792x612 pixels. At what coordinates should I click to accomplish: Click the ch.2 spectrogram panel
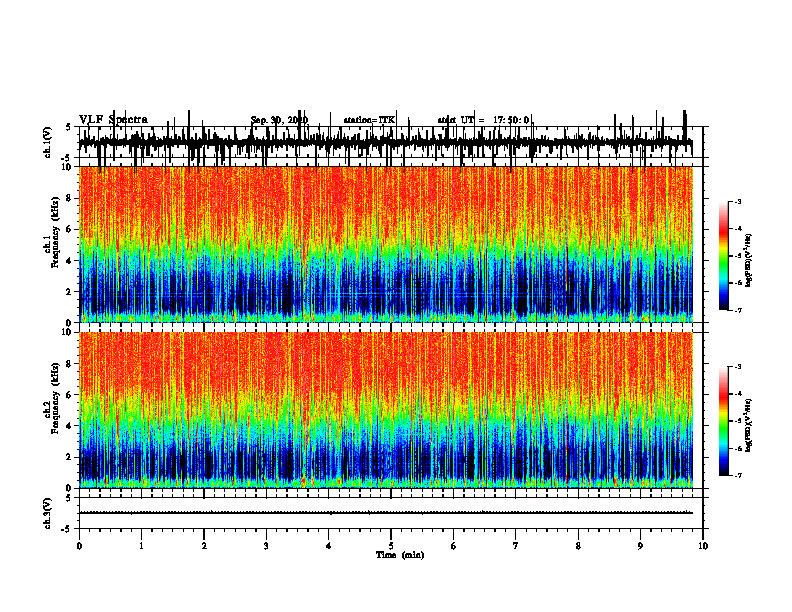coord(386,410)
